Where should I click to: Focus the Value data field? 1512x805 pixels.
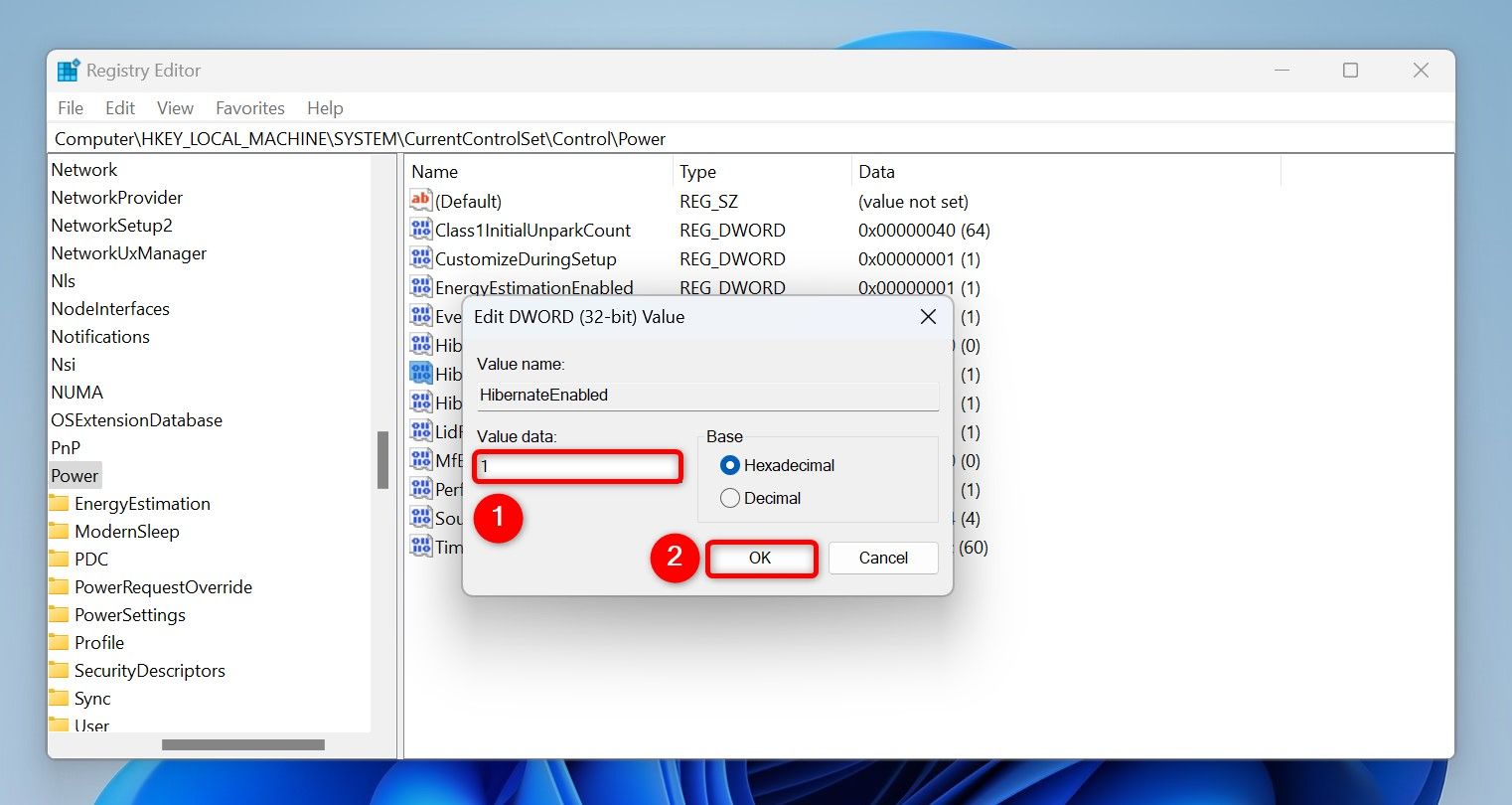578,466
